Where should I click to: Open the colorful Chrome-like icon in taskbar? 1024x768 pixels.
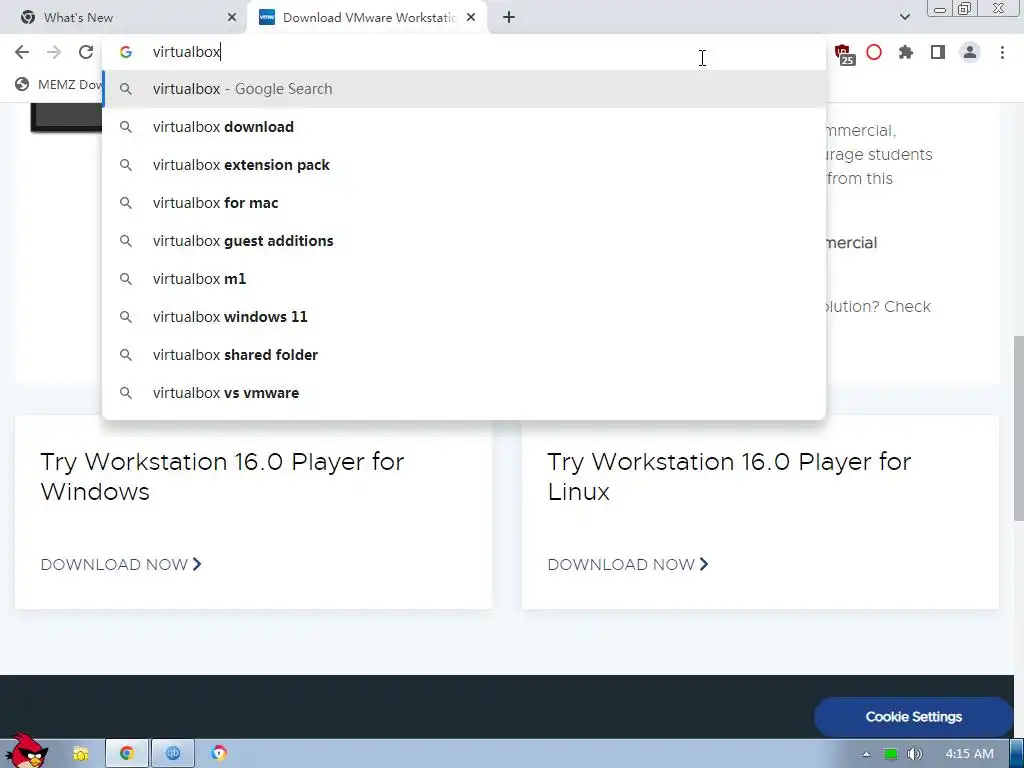219,753
